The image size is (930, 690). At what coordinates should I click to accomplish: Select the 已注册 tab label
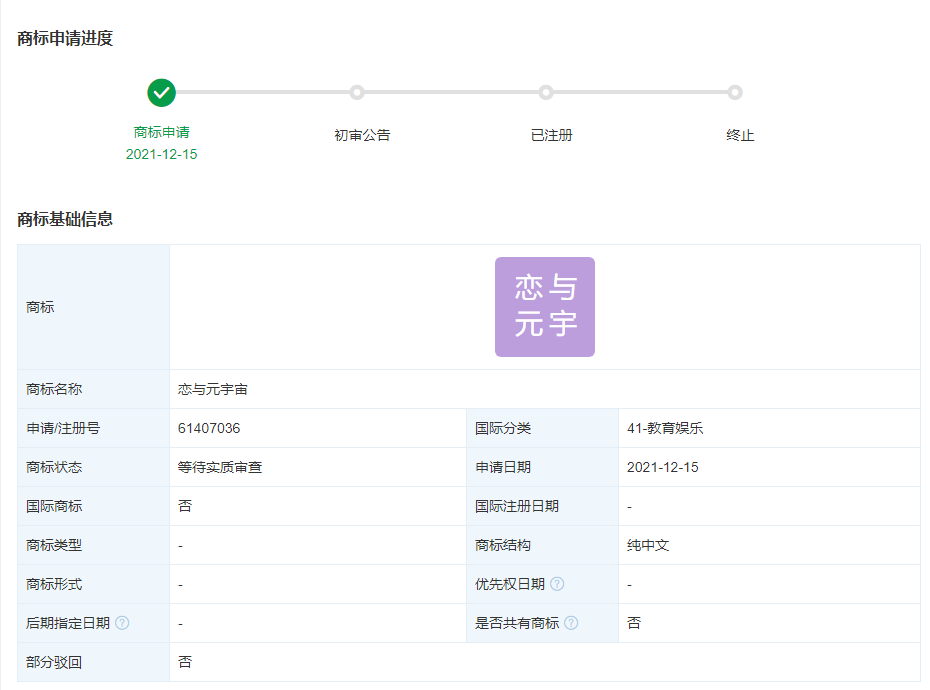545,134
